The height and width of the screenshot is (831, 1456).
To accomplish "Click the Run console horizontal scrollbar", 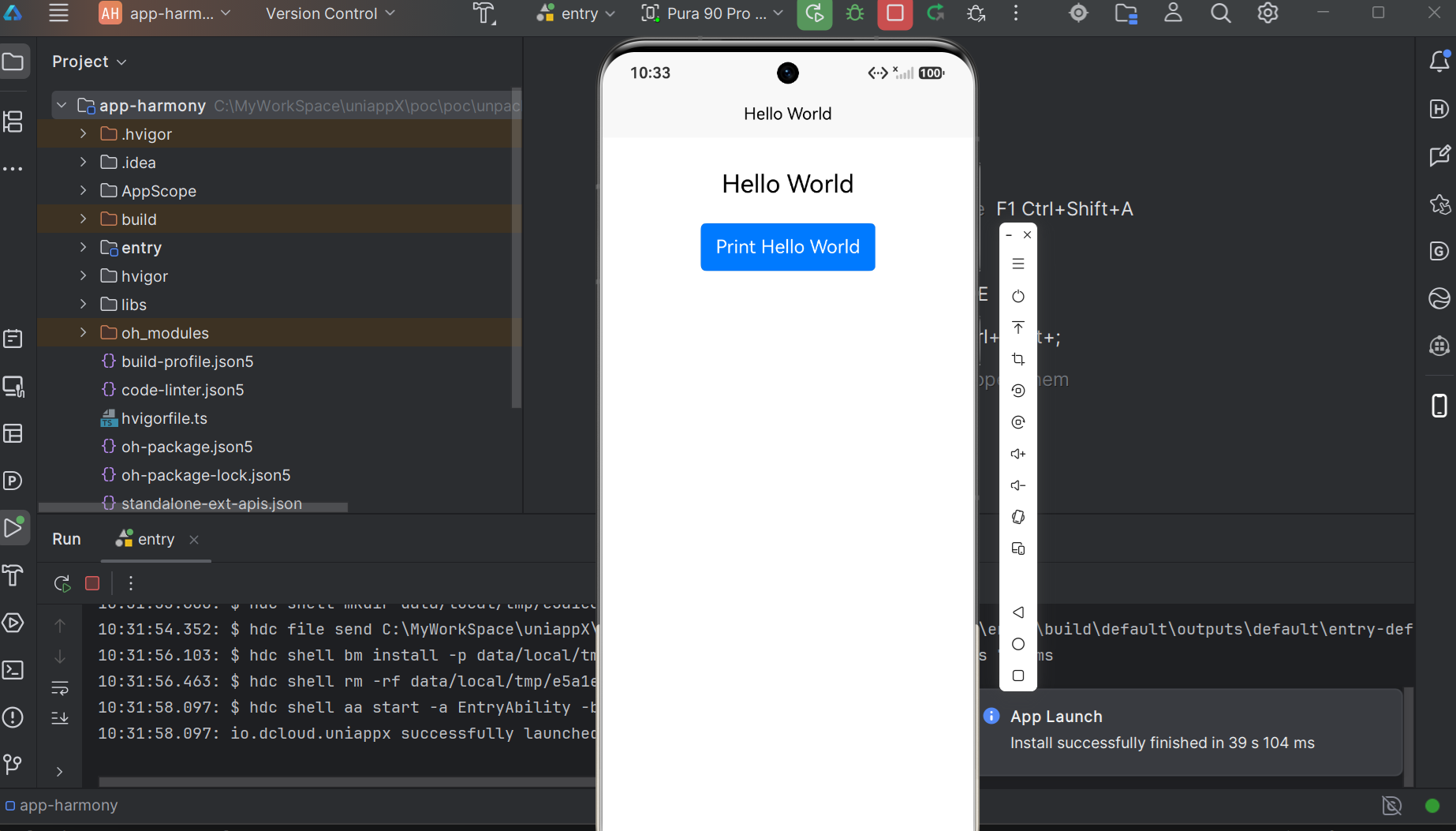I will (x=347, y=782).
